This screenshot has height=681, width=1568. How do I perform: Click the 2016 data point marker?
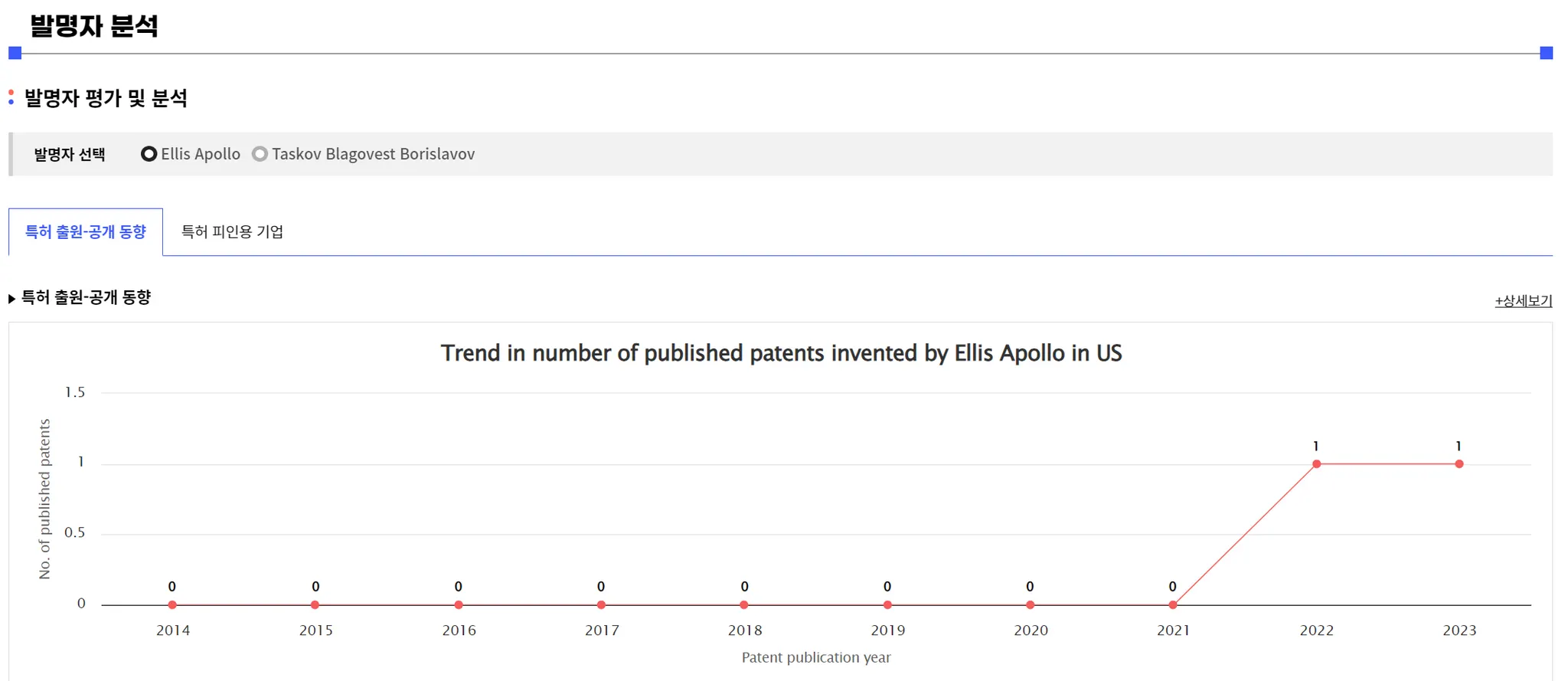pos(459,605)
